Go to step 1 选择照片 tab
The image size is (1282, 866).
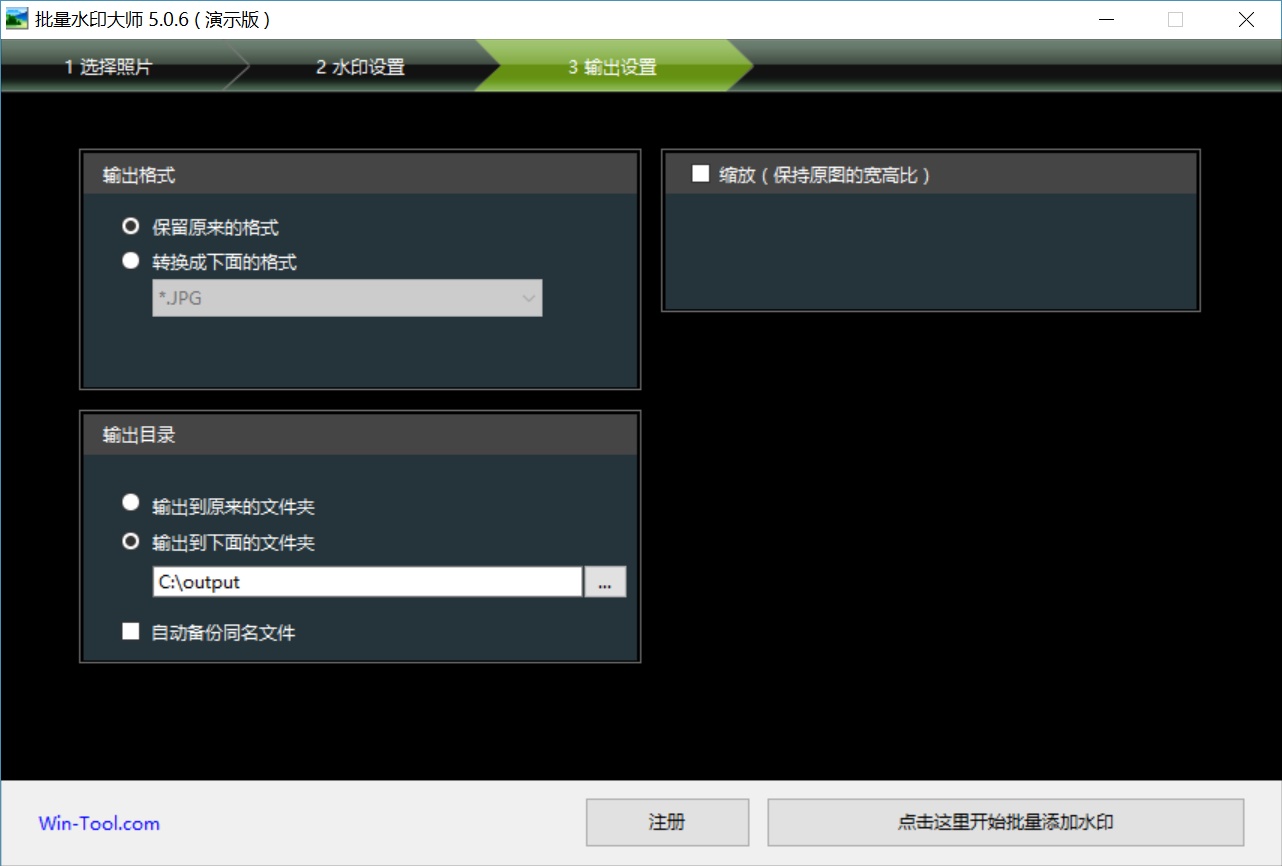click(x=109, y=67)
